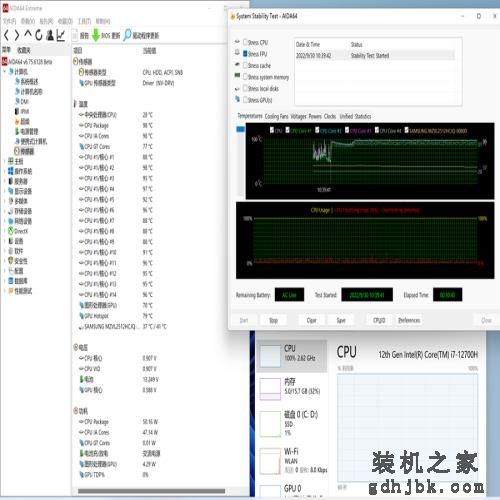500x500 pixels.
Task: Enable the Stress cache checkbox
Action: click(x=245, y=65)
